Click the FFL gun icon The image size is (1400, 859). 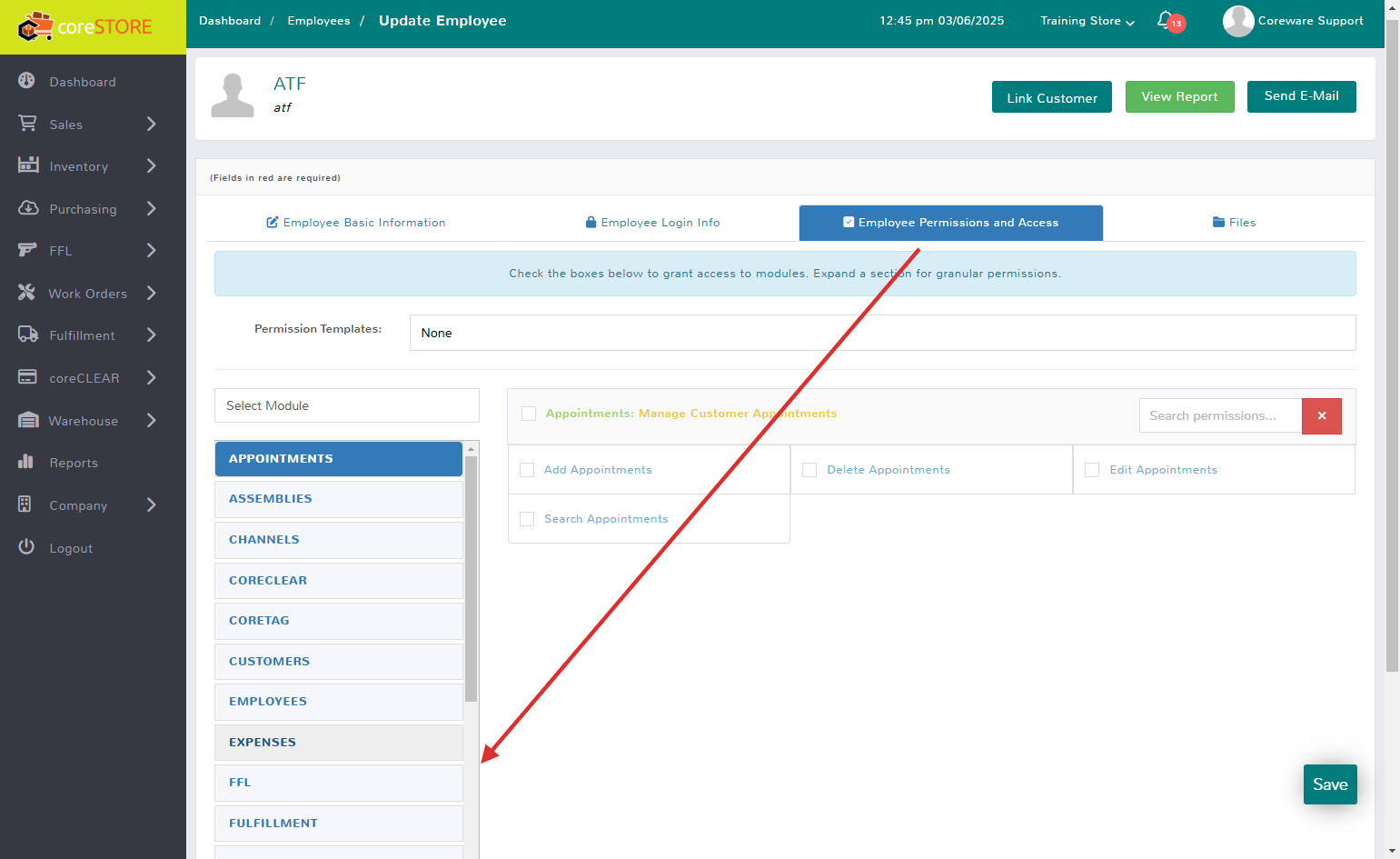pyautogui.click(x=27, y=249)
